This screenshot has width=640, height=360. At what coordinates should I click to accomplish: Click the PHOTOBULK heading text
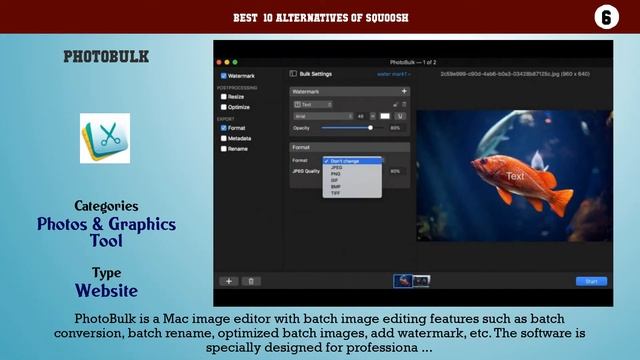pyautogui.click(x=106, y=57)
